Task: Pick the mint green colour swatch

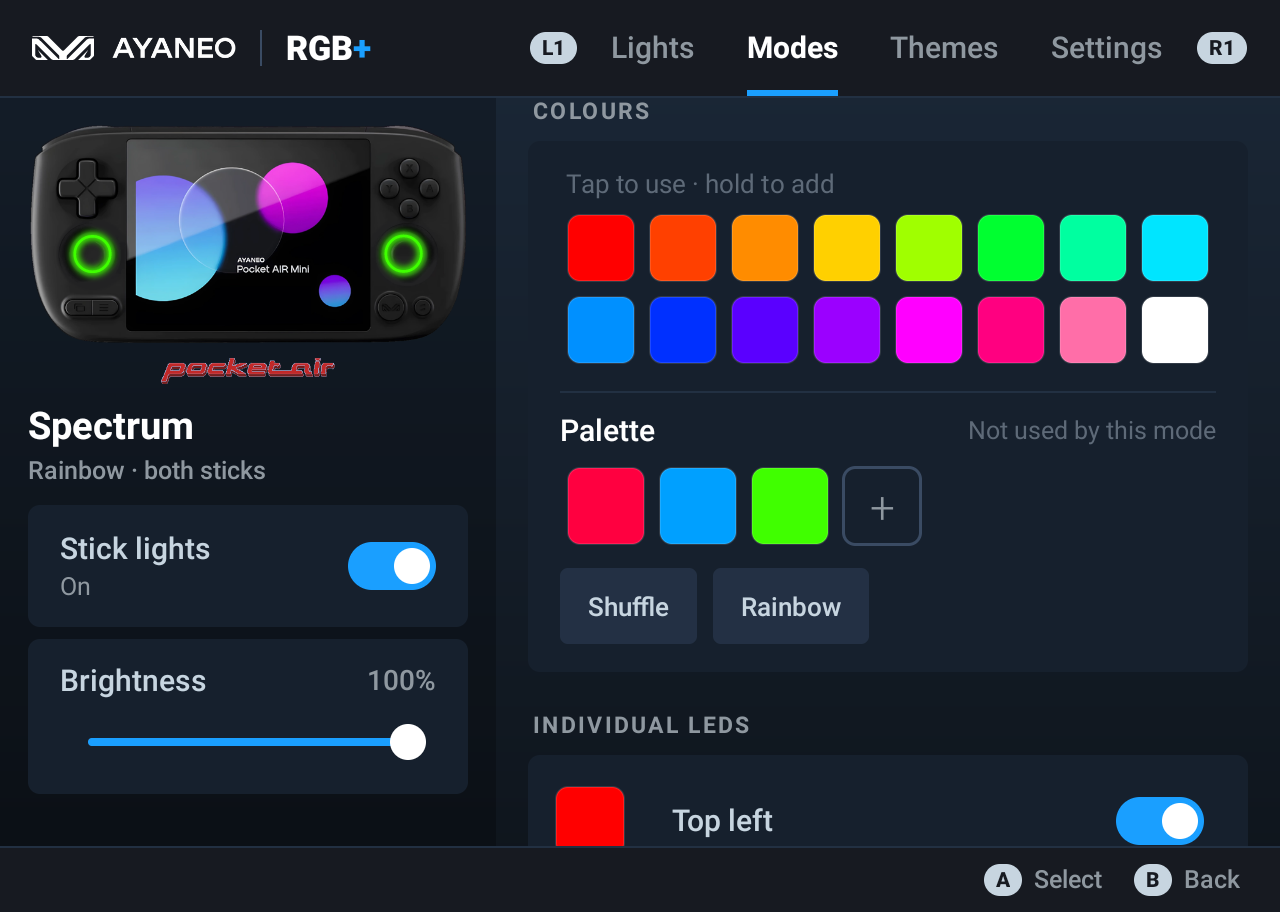Action: [1093, 248]
